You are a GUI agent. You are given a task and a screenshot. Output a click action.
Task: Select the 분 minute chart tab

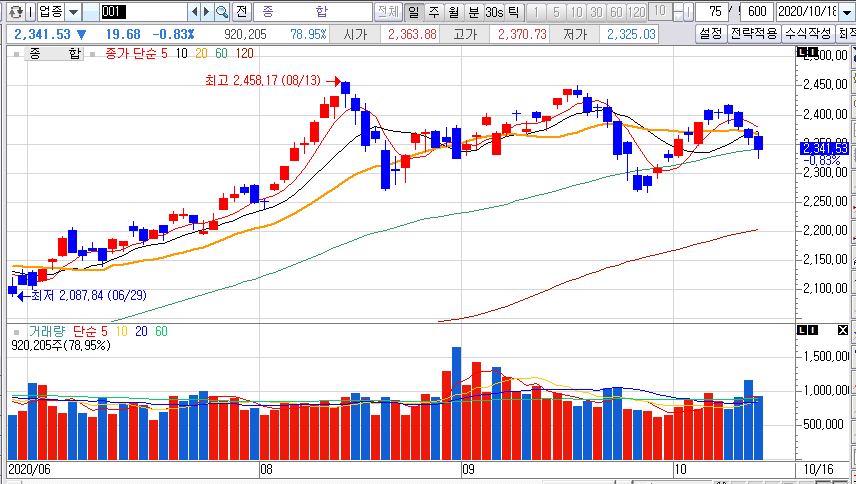[473, 11]
